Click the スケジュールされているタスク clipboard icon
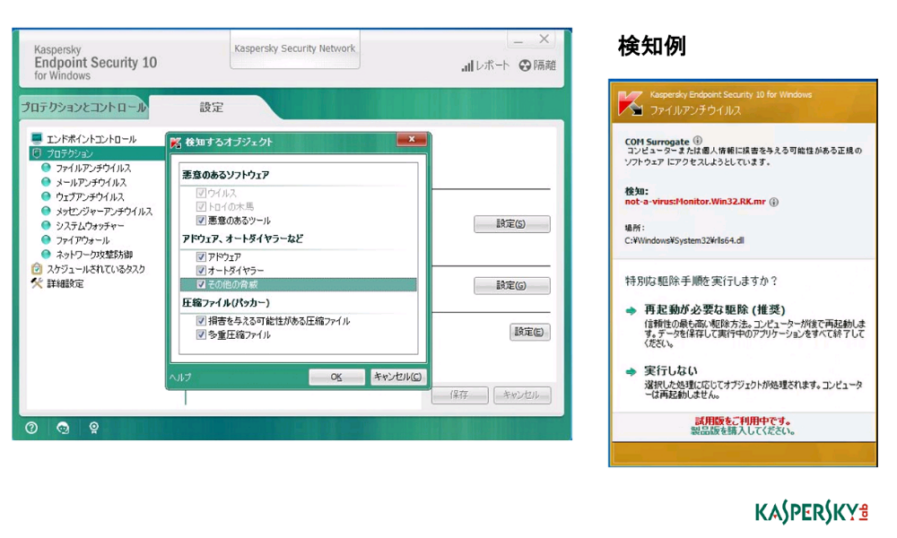 pyautogui.click(x=37, y=268)
